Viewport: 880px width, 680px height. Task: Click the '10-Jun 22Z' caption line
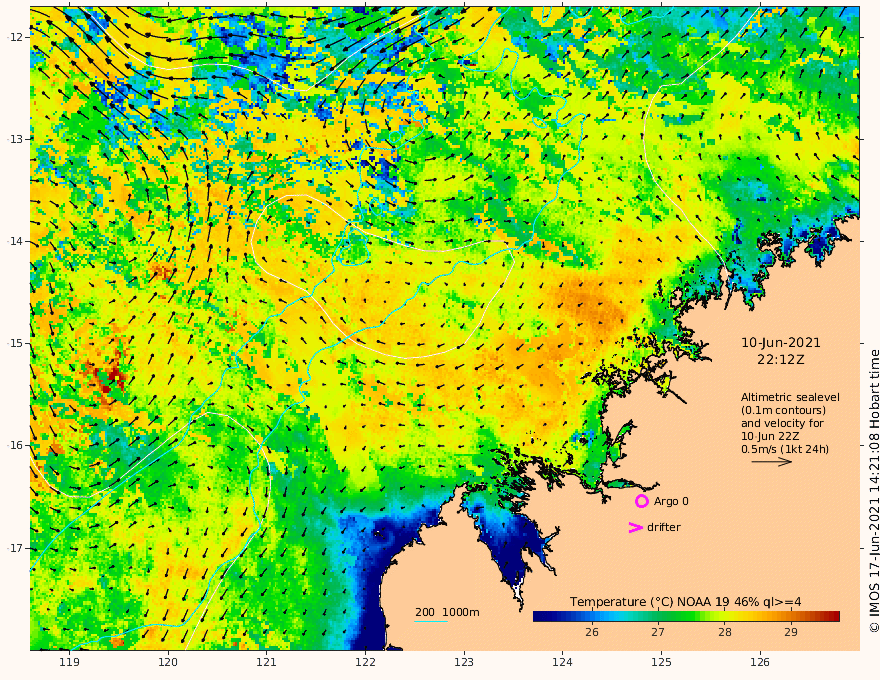(x=770, y=436)
